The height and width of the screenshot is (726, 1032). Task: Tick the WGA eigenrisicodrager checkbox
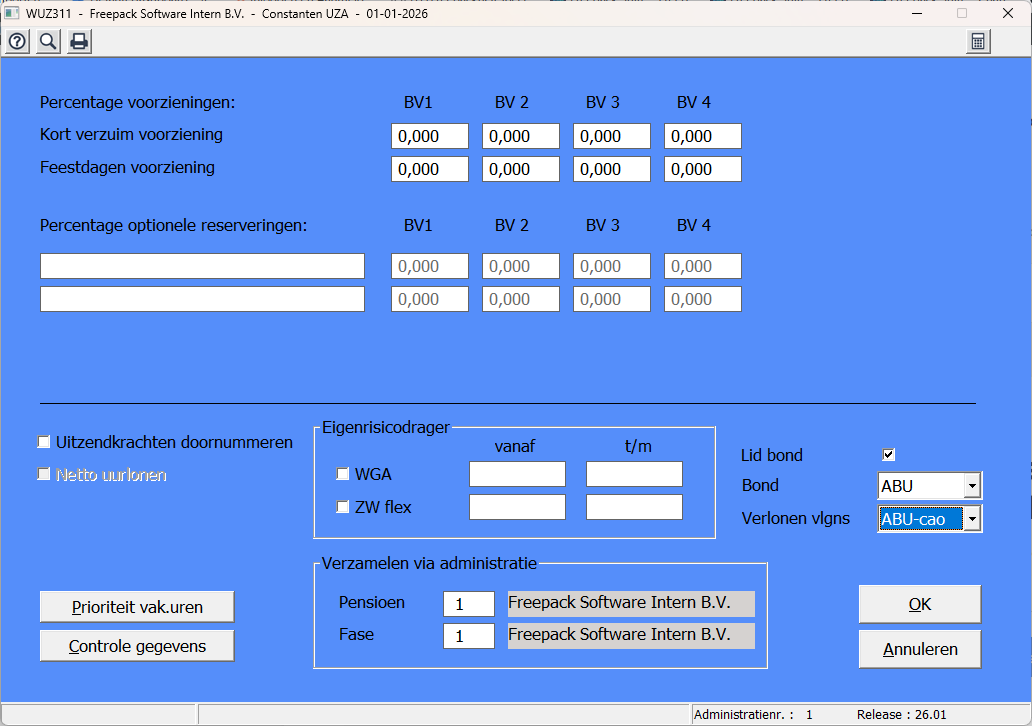(x=343, y=474)
